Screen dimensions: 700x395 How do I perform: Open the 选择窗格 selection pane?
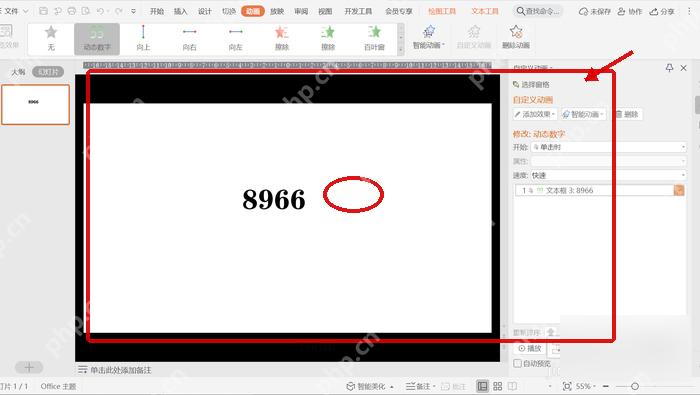pyautogui.click(x=531, y=84)
